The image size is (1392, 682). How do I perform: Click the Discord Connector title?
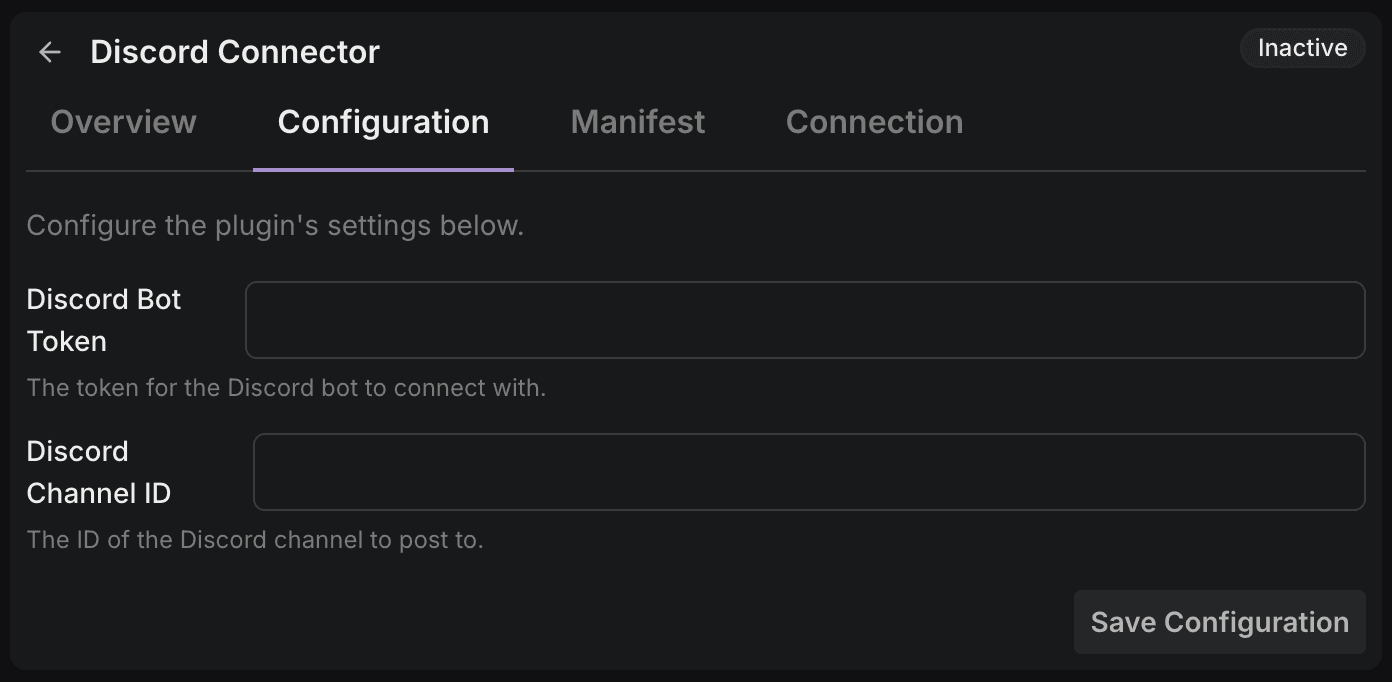tap(235, 51)
